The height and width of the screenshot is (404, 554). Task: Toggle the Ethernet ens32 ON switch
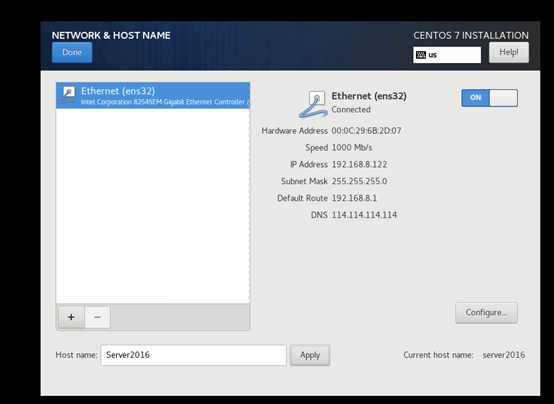489,98
